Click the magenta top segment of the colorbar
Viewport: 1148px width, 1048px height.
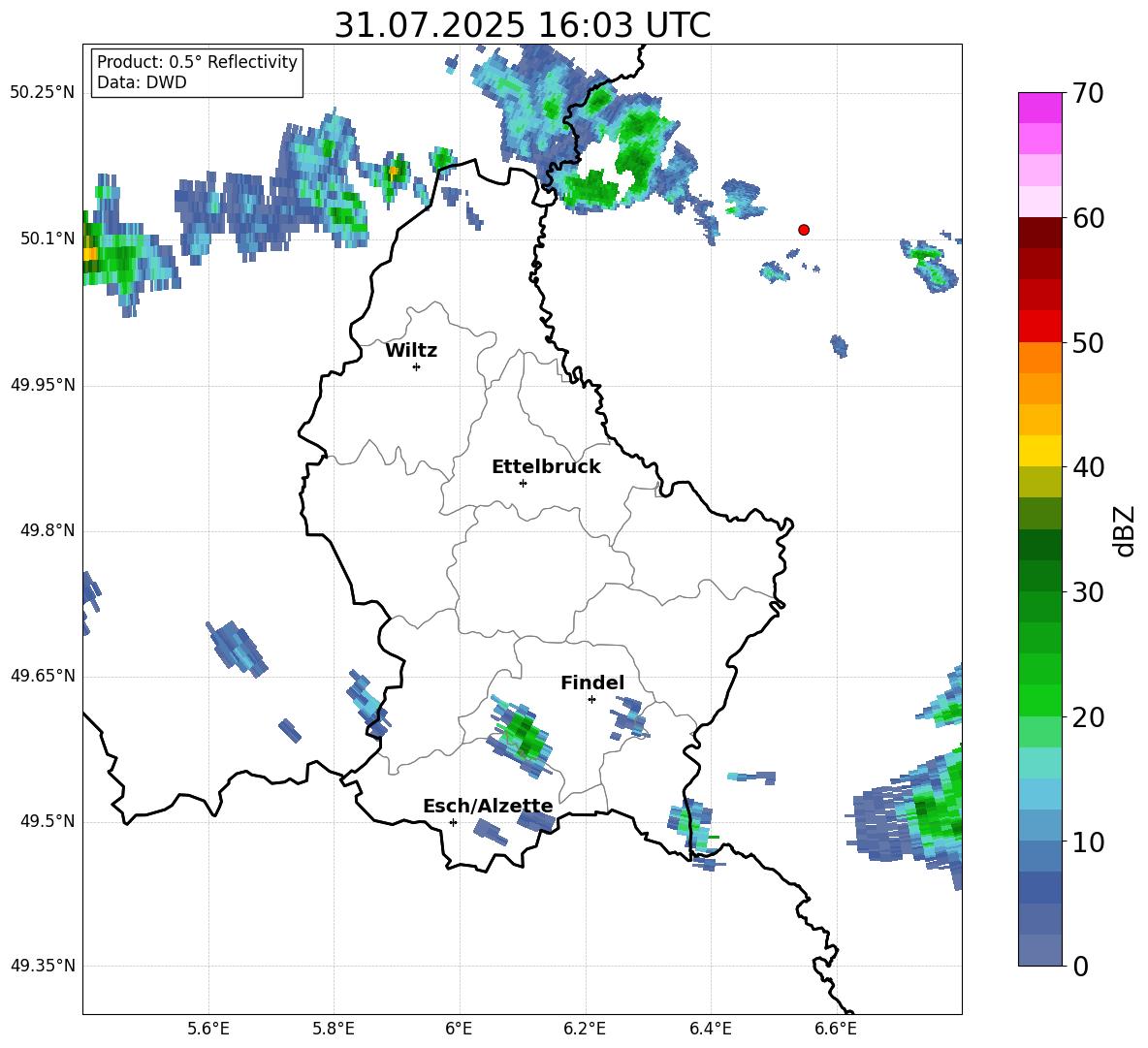tap(1039, 108)
